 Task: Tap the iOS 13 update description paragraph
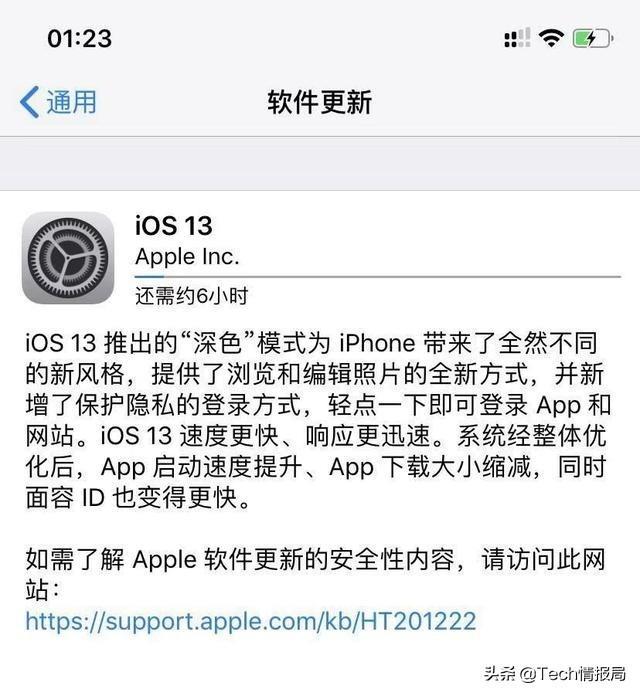(x=318, y=420)
